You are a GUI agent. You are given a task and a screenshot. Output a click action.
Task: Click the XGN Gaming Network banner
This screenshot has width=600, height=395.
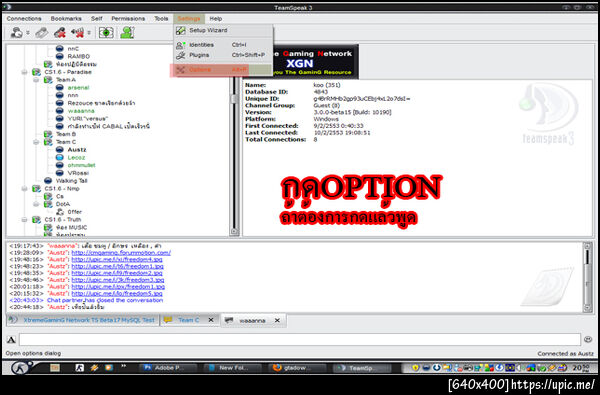316,62
